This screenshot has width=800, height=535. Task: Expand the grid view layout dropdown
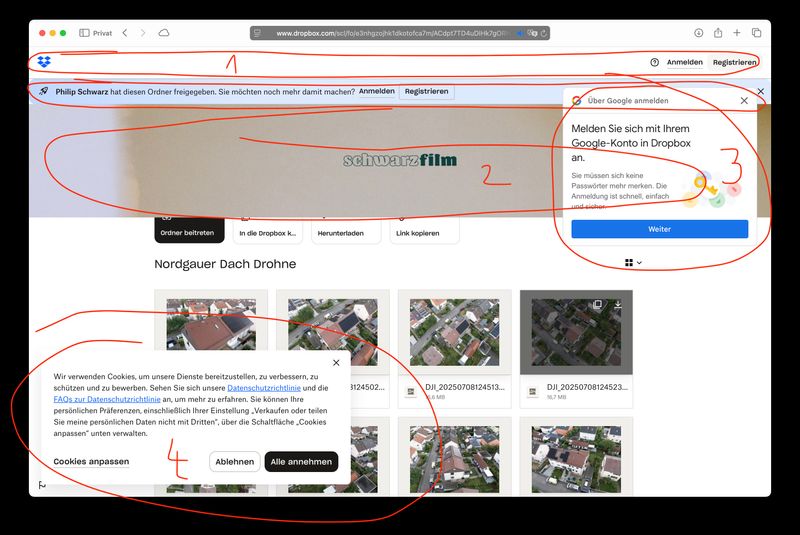tap(633, 263)
